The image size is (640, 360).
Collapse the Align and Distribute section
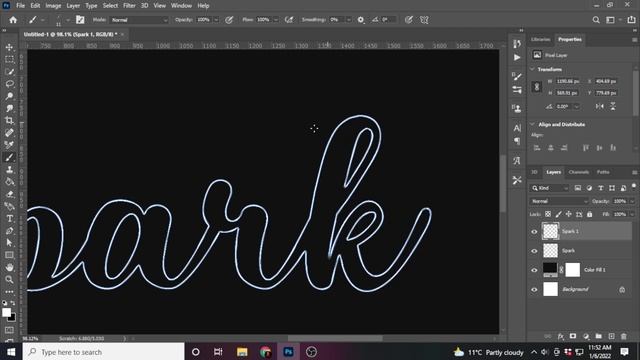coord(532,124)
